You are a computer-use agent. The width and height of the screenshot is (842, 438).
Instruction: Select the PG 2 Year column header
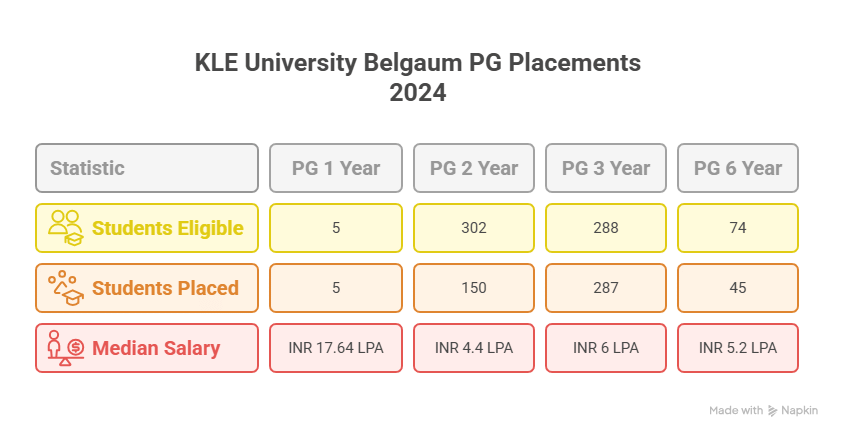474,168
